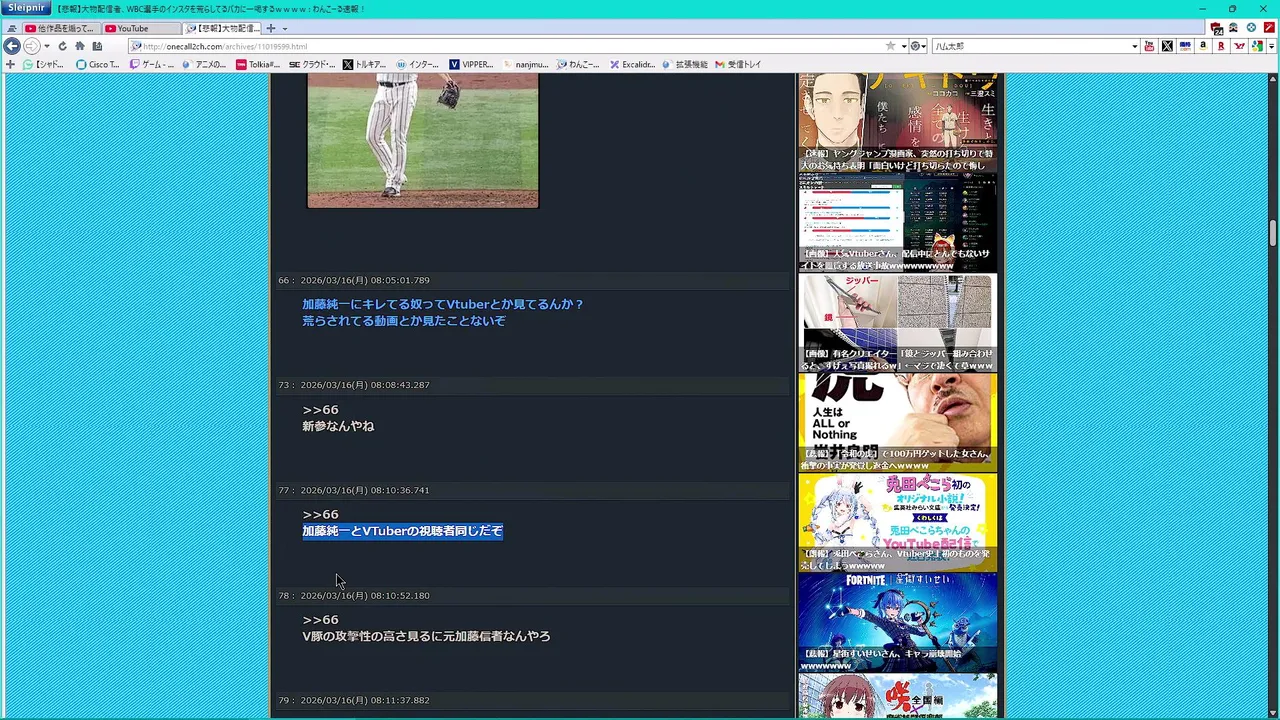Search with the X quick search icon

coord(1167,46)
